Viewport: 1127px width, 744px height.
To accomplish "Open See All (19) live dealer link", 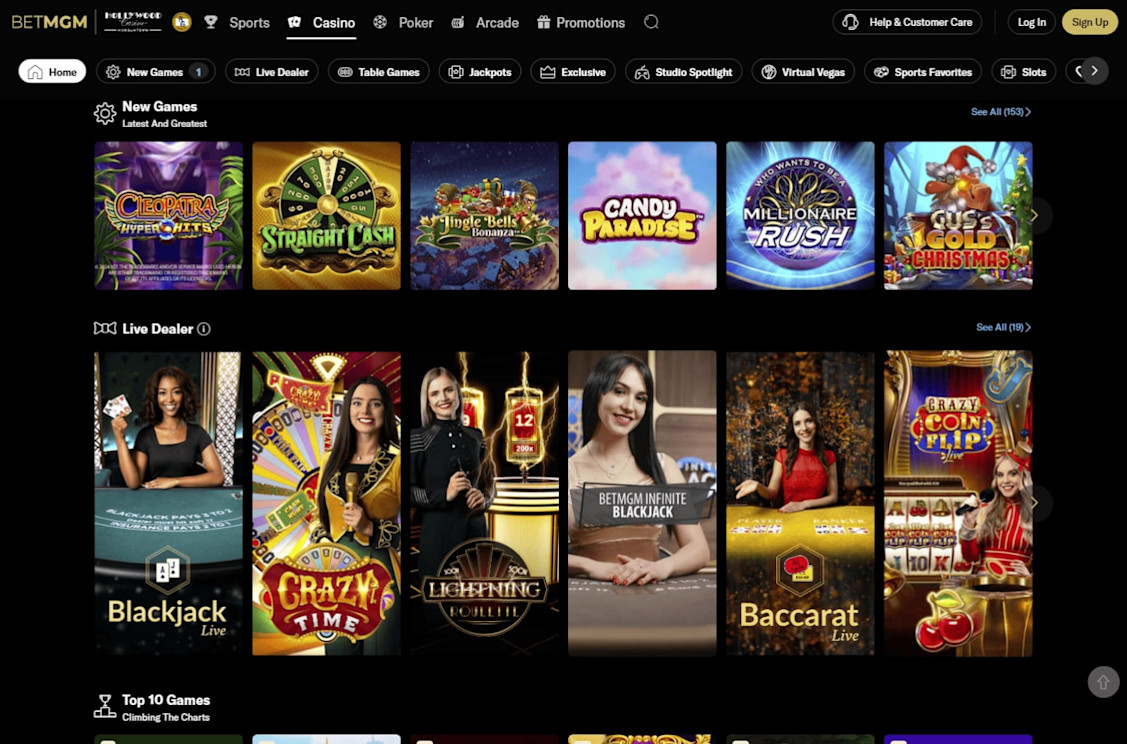I will [1003, 327].
